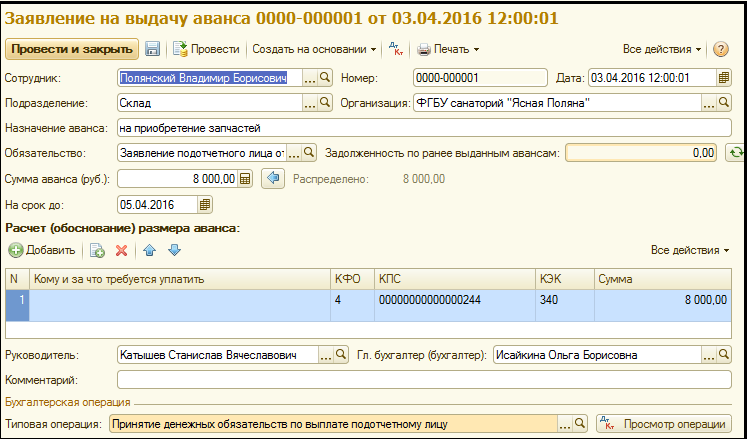
Task: Click the Организация field
Action: [557, 102]
